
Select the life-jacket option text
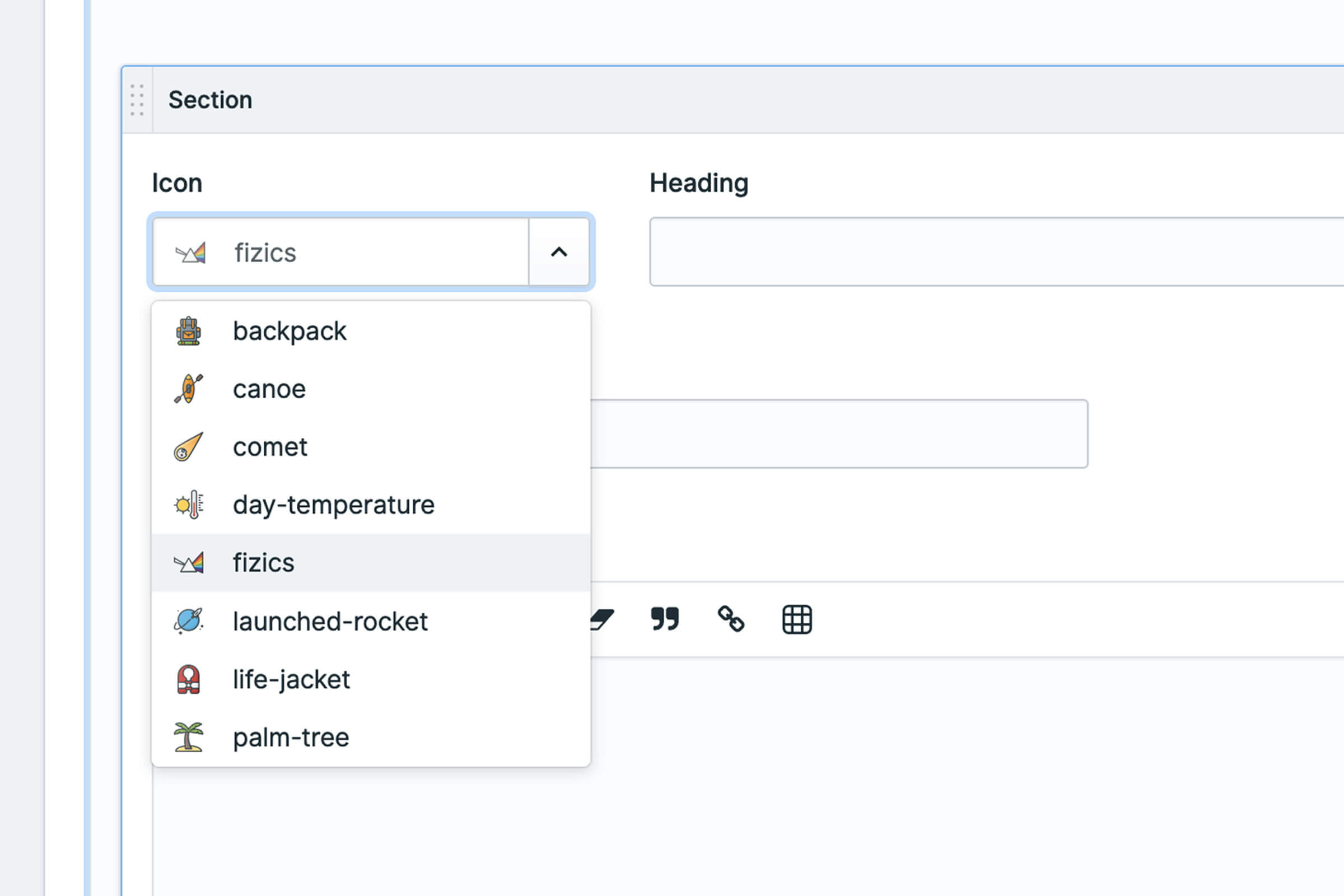coord(291,680)
